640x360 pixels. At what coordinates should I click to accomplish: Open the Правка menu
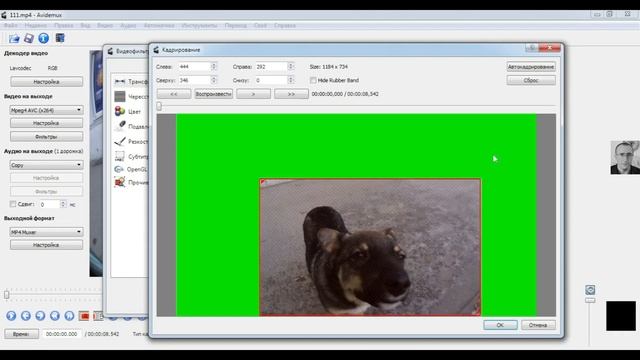tap(64, 25)
